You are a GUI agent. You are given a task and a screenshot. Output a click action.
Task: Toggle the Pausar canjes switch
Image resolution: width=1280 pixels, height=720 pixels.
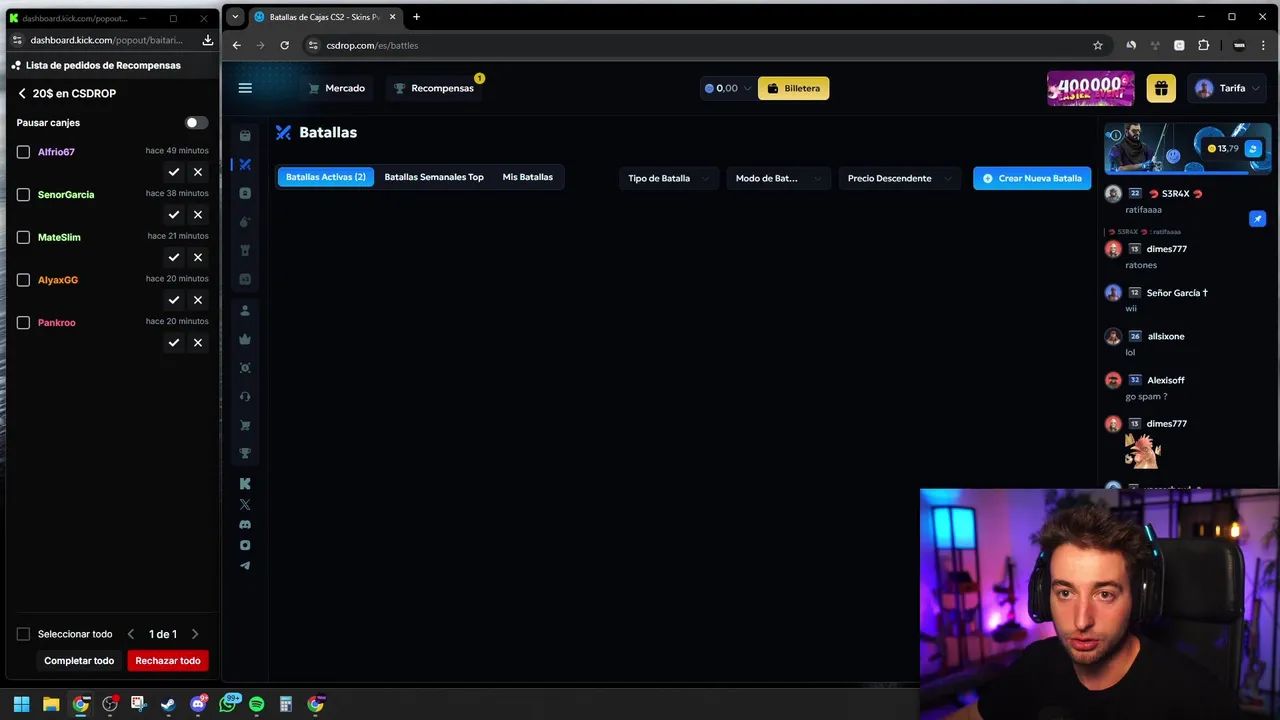[x=196, y=123]
